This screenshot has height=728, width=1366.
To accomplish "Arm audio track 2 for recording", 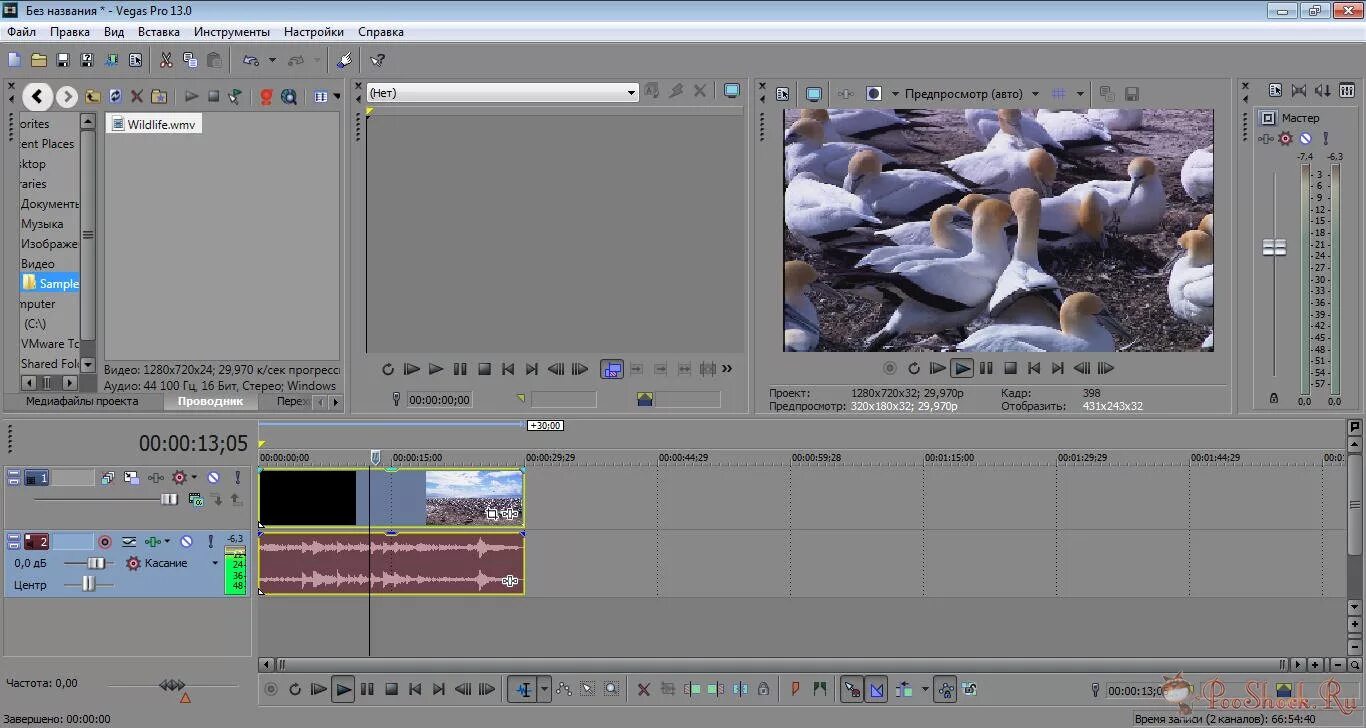I will click(106, 541).
